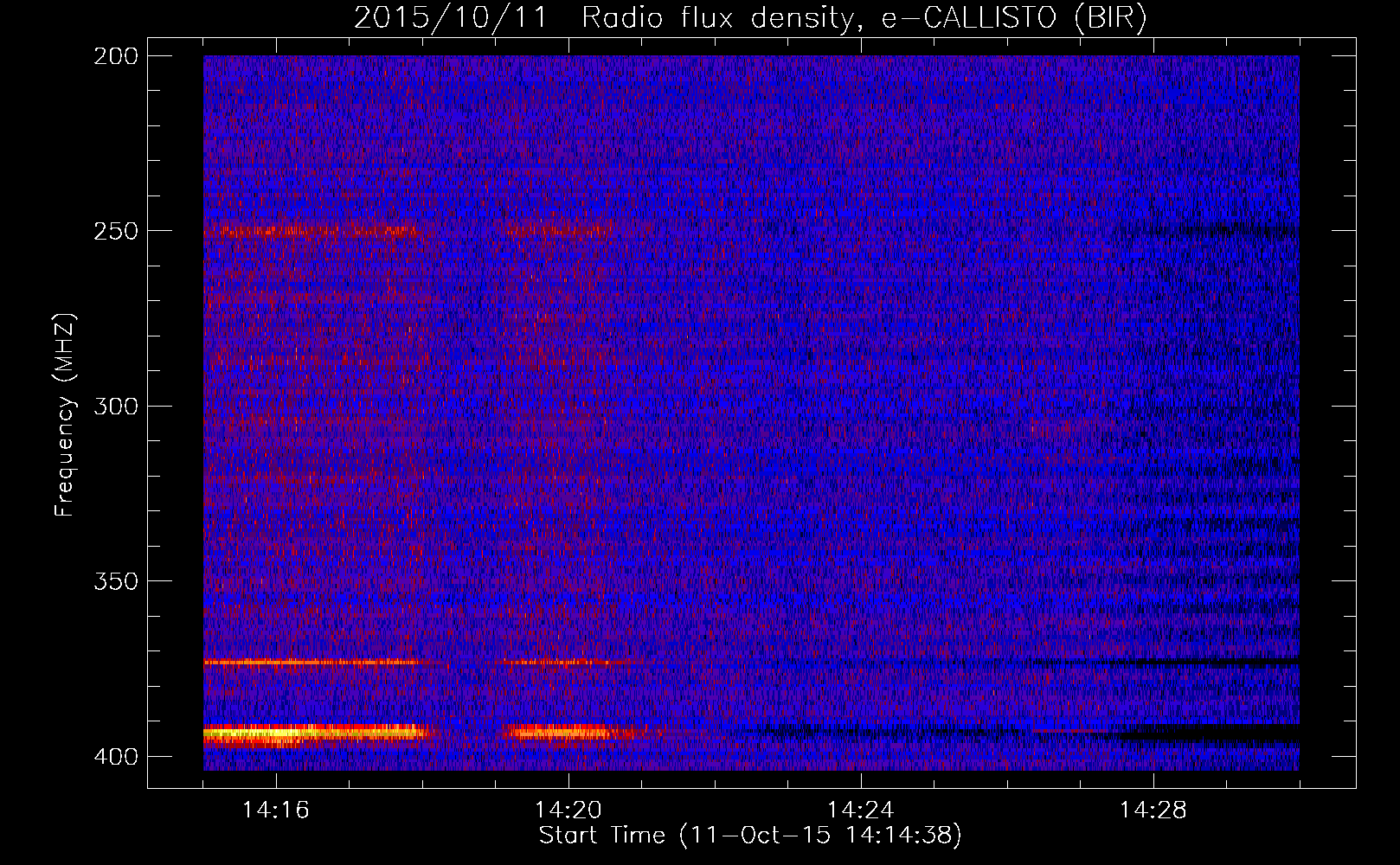Click the 'Frequency (MHZ)' y-axis label
Screen dimensions: 1400x865
(65, 414)
